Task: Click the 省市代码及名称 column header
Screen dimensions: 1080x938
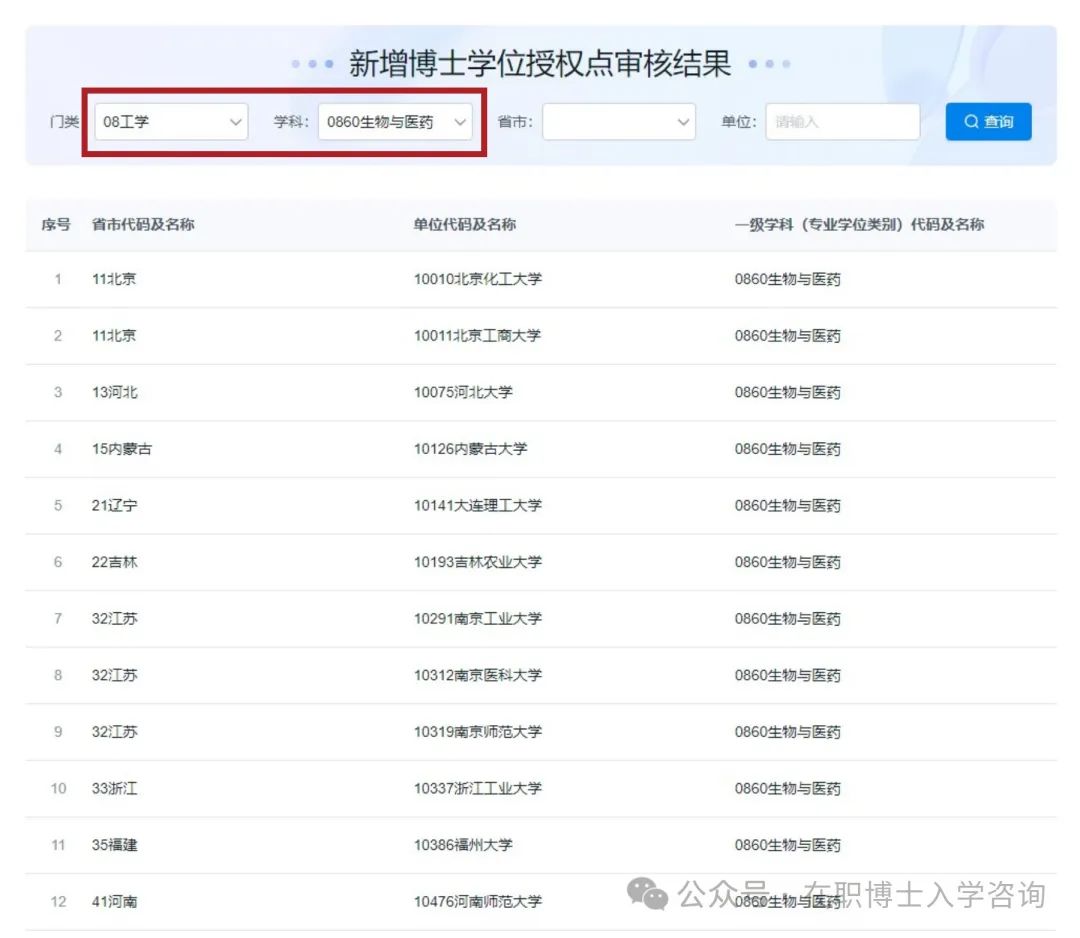Action: 143,225
